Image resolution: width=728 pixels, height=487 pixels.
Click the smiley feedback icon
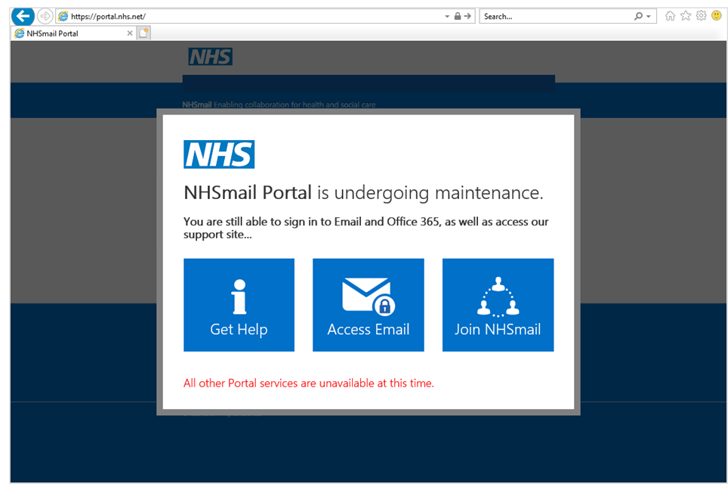coord(717,16)
